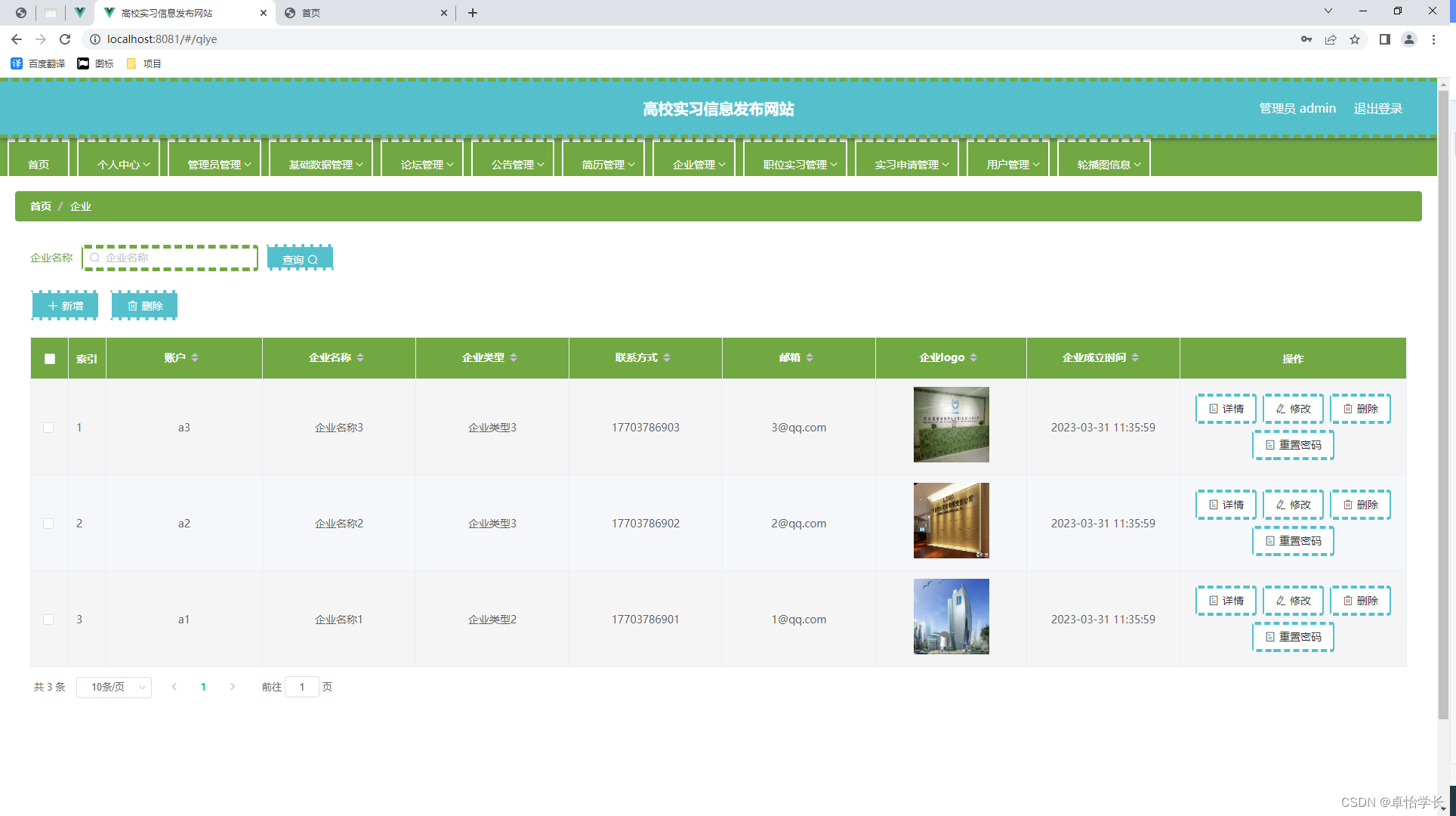This screenshot has height=816, width=1456.
Task: Click the browser reload page icon
Action: point(65,39)
